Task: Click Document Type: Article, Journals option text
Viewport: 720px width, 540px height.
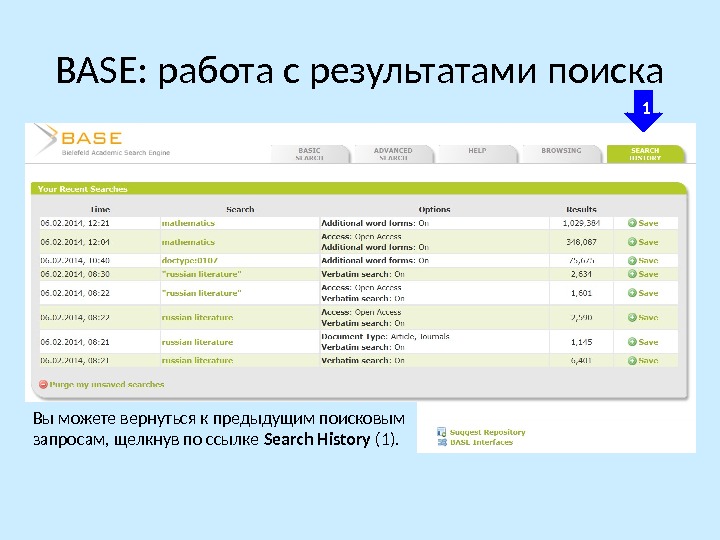Action: pyautogui.click(x=385, y=337)
